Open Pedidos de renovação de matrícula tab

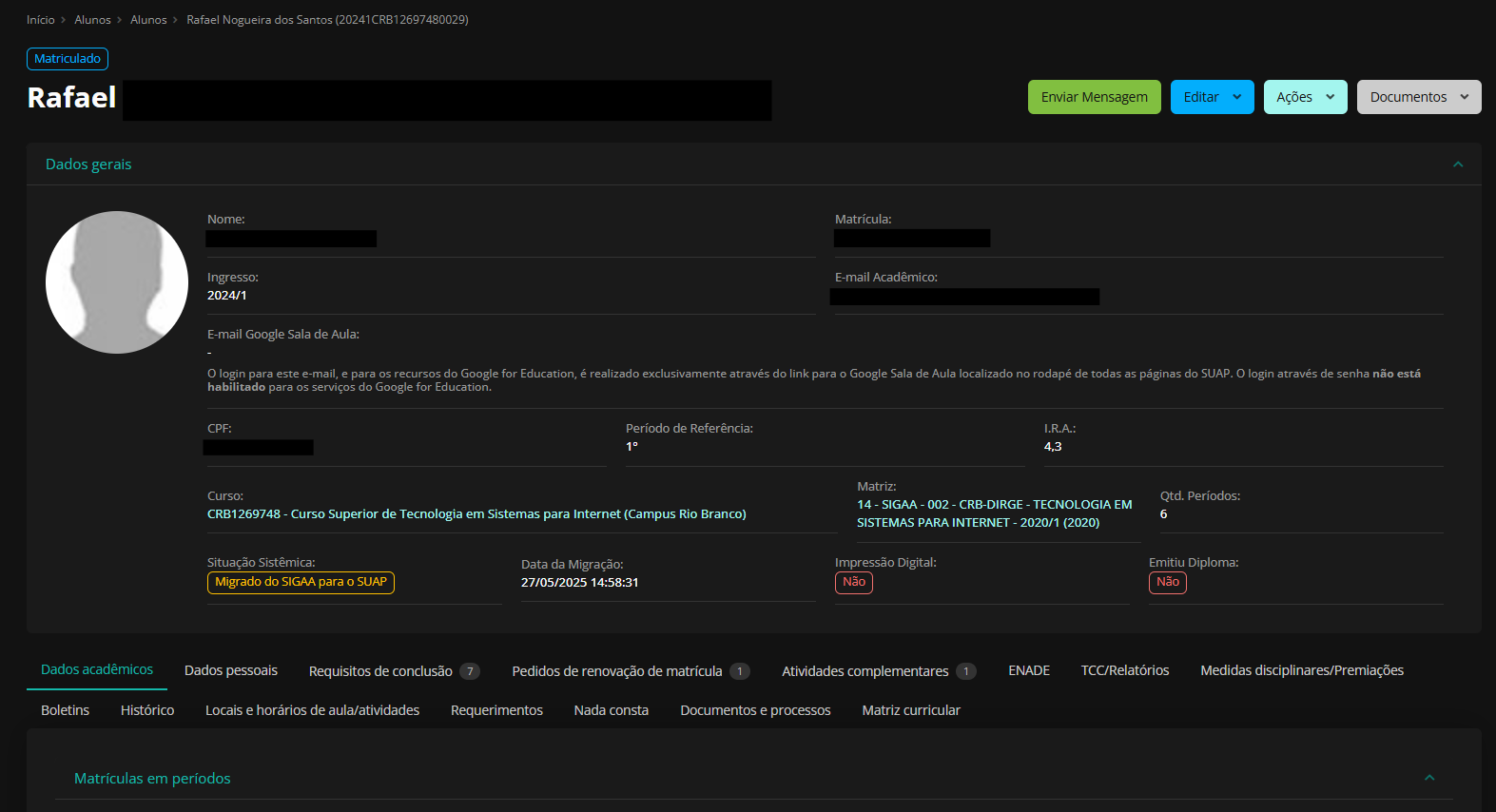[x=617, y=671]
